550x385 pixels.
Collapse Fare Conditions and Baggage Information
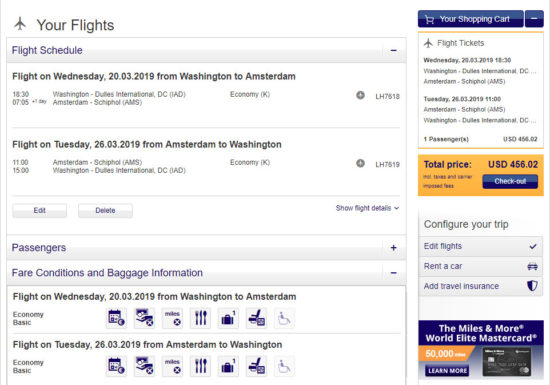coord(394,273)
